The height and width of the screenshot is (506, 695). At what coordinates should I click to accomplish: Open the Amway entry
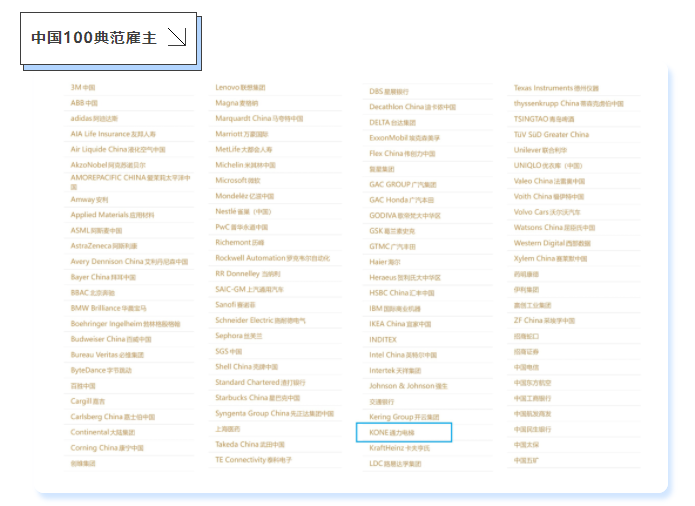point(89,199)
